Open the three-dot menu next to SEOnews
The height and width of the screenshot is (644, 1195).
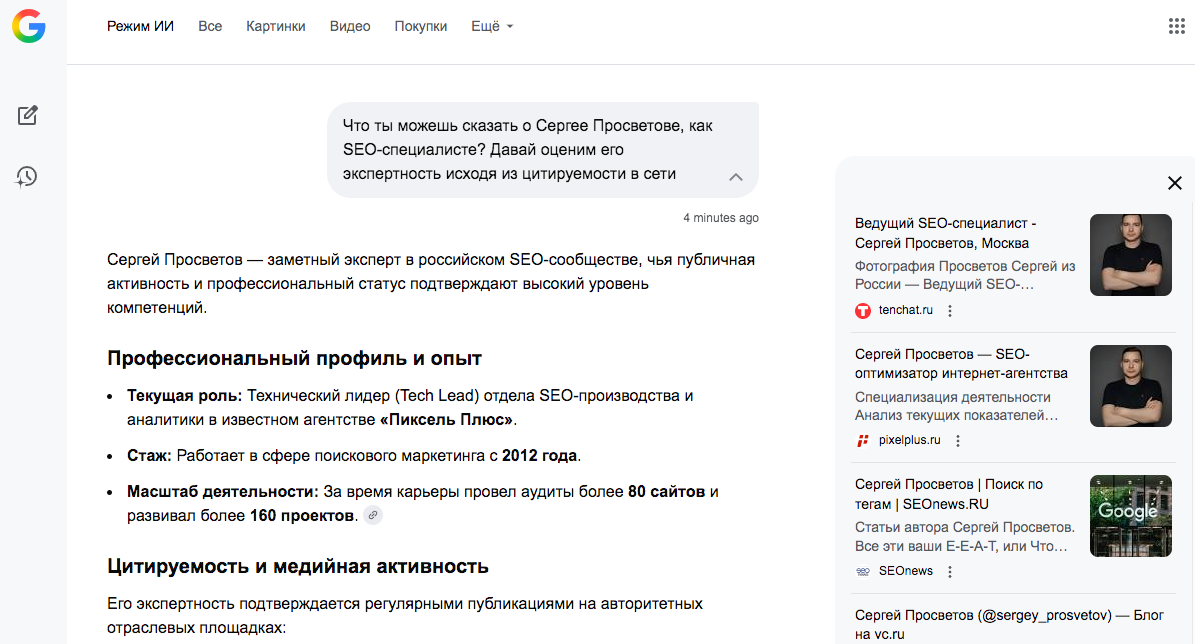pos(948,571)
